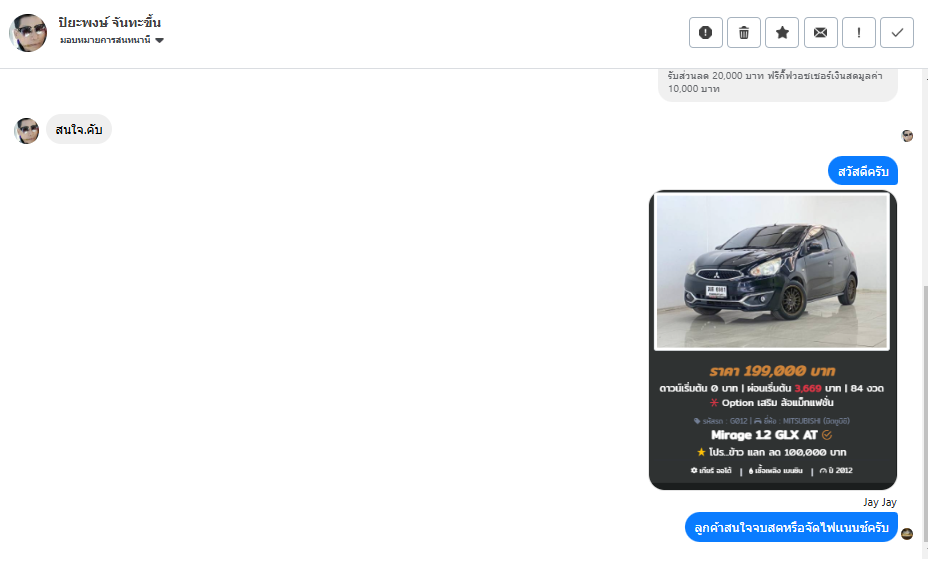Open the customer profile picture in the header
928x563 pixels.
pyautogui.click(x=28, y=33)
